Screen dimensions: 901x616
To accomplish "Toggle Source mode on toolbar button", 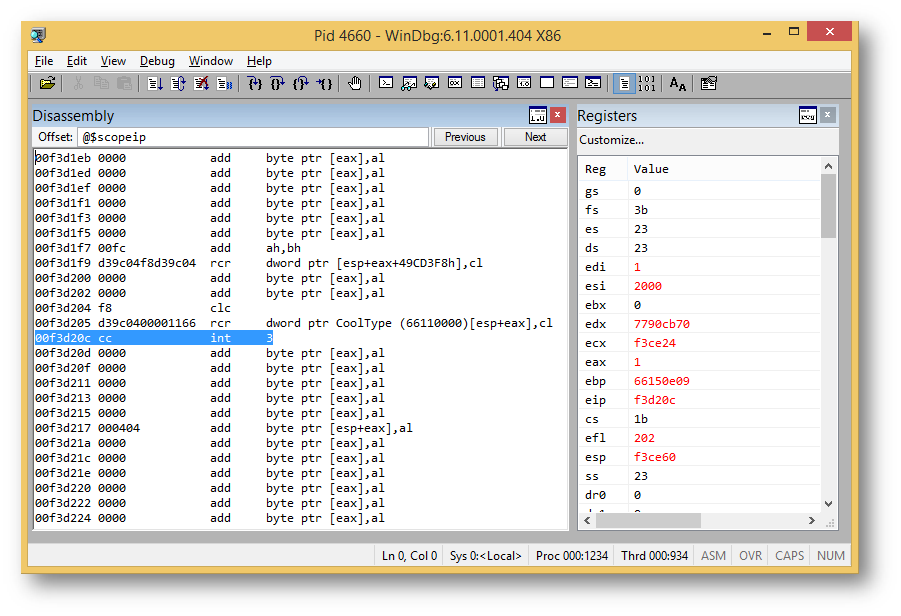I will (x=623, y=84).
